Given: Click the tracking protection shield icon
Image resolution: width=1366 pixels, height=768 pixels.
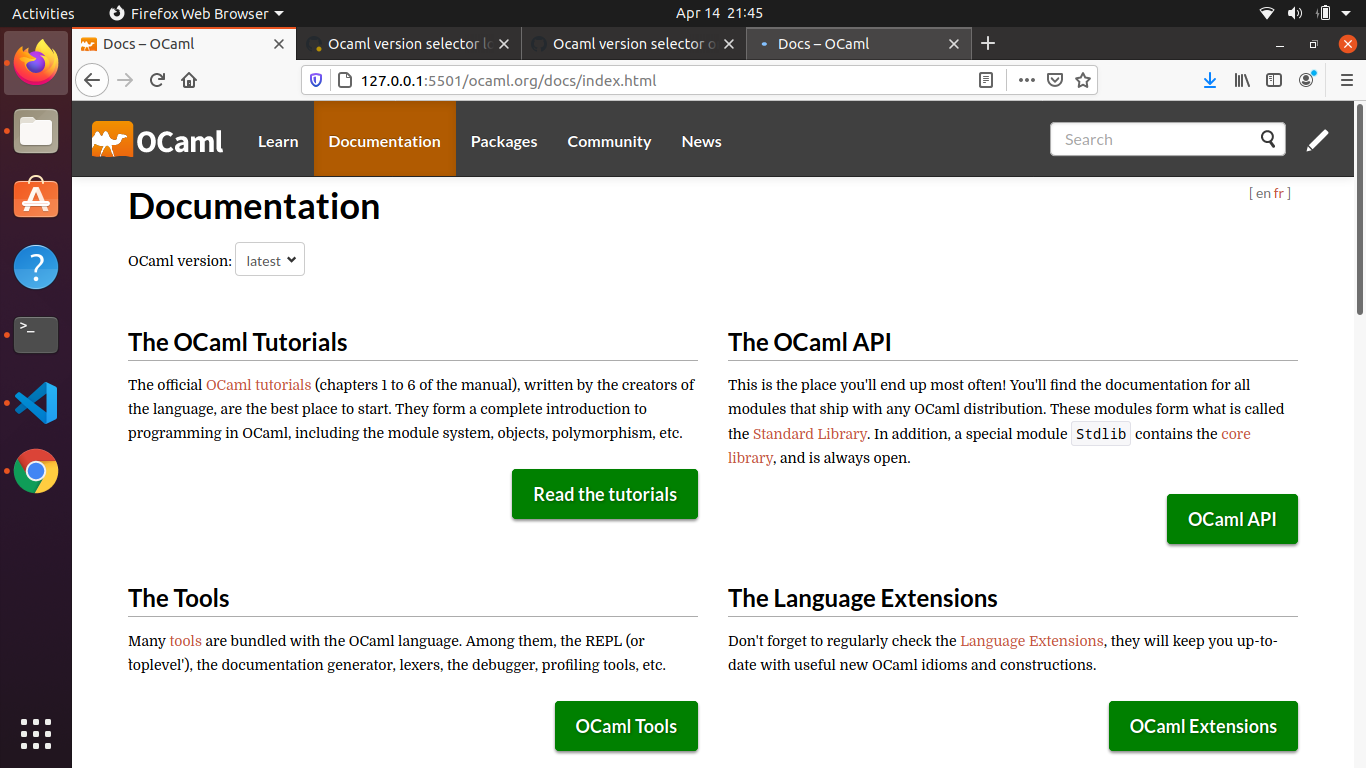Looking at the screenshot, I should (315, 80).
